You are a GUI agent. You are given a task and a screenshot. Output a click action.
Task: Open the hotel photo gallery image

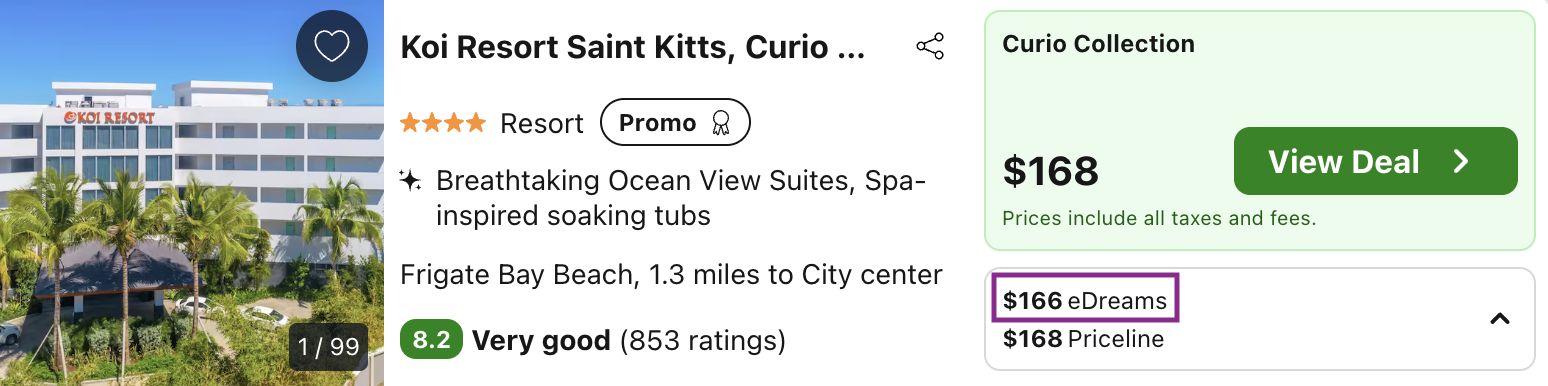(192, 193)
